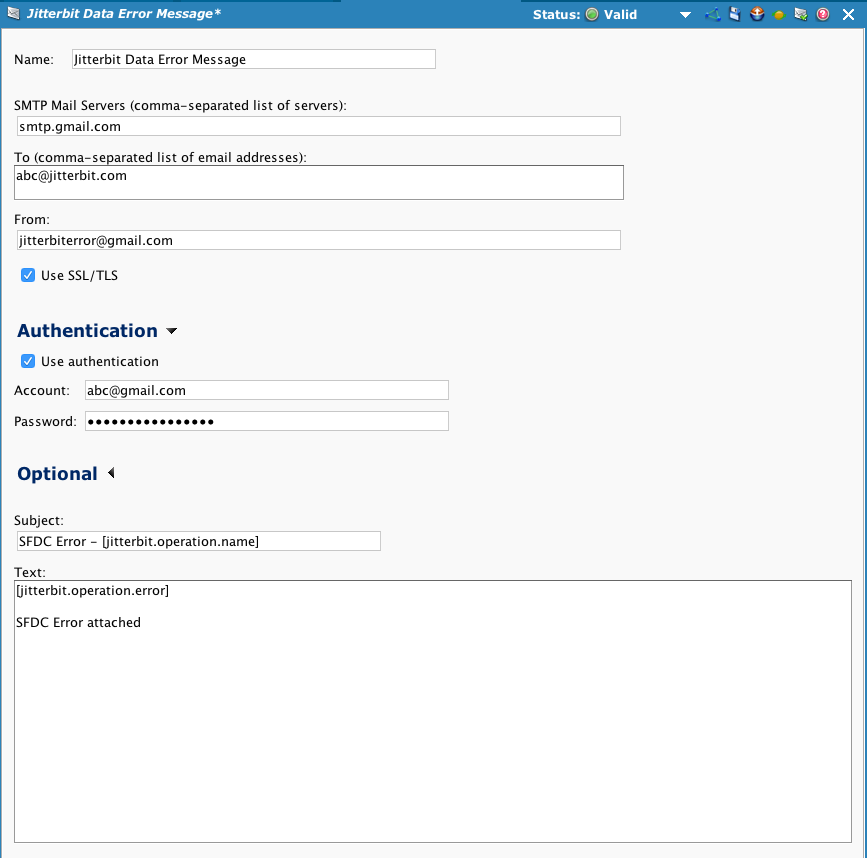867x858 pixels.
Task: Focus the SMTP Mail Servers field
Action: point(318,126)
